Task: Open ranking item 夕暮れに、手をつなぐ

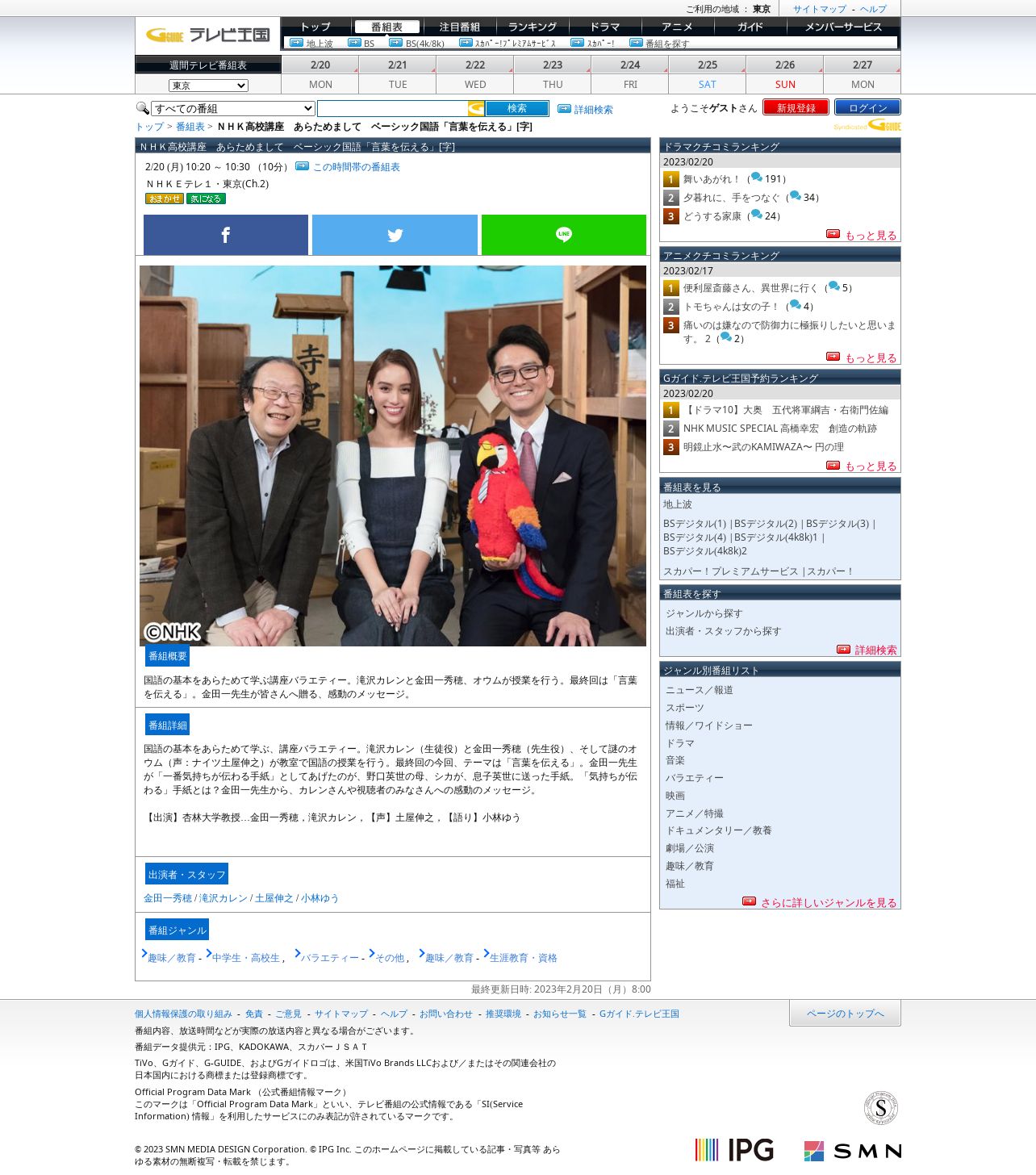Action: (x=732, y=197)
